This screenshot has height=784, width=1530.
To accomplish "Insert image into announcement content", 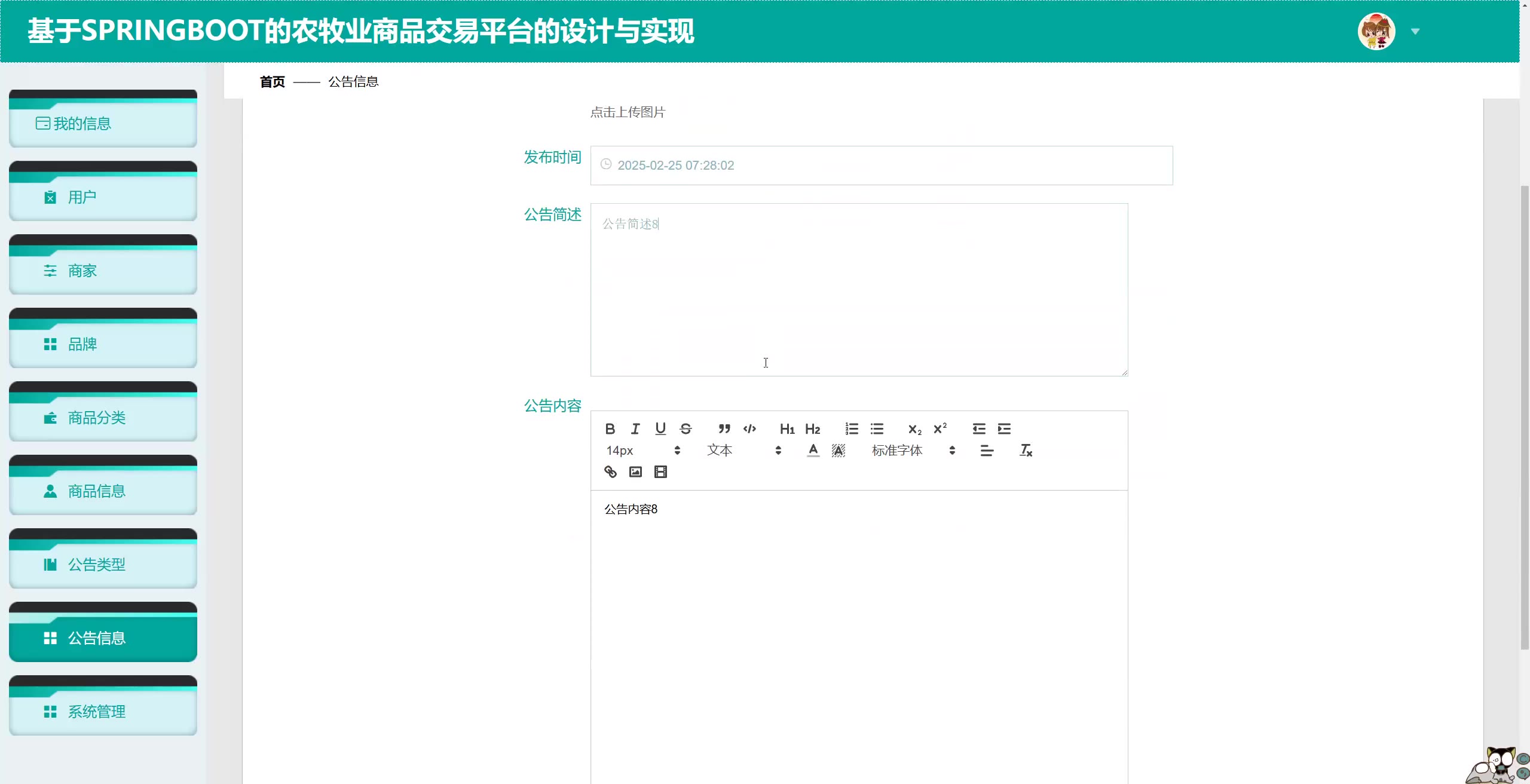I will coord(635,472).
